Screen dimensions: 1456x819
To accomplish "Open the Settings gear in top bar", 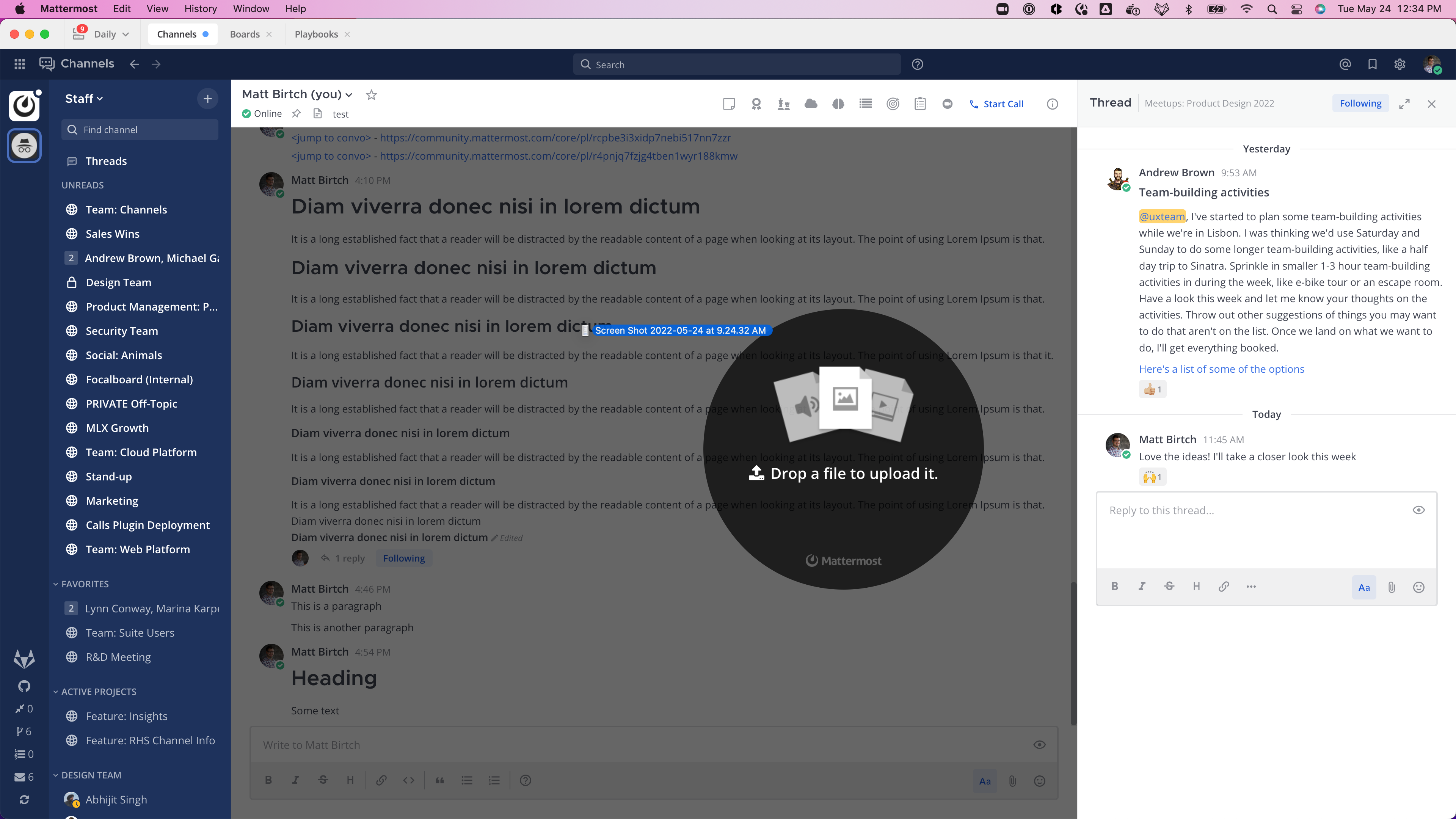I will coord(1400,64).
